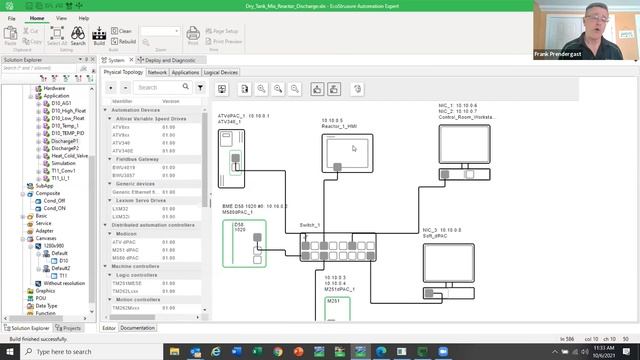Click the expand-all button in the device catalog

111,88
